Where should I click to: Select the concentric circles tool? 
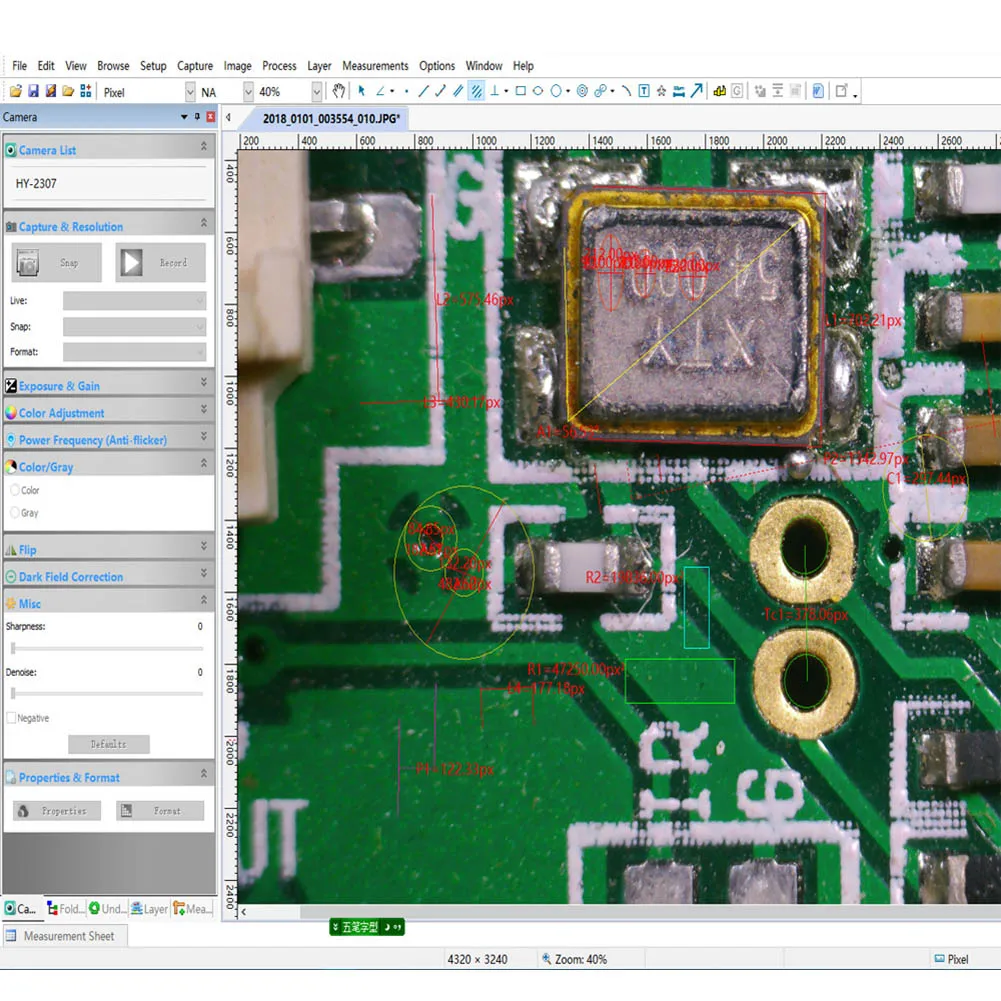coord(582,91)
